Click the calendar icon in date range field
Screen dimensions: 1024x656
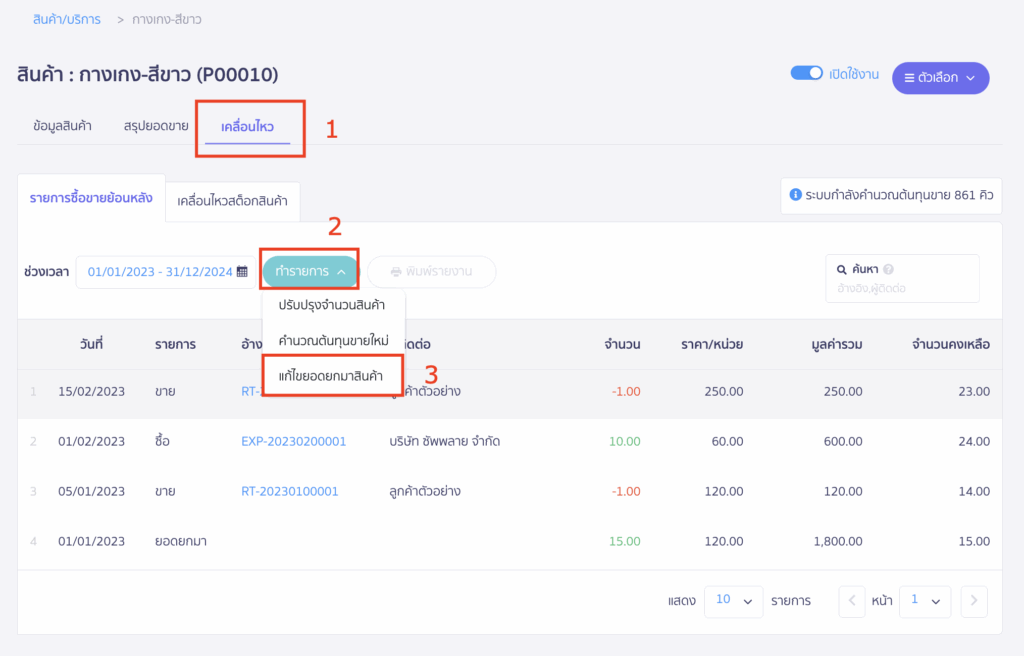coord(242,272)
